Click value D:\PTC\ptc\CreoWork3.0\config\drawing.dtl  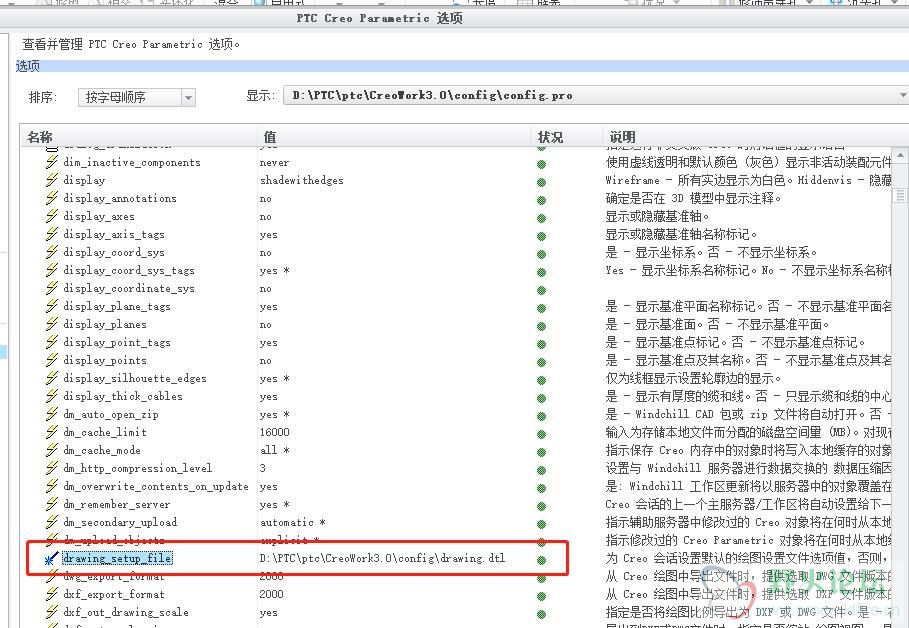(x=382, y=558)
